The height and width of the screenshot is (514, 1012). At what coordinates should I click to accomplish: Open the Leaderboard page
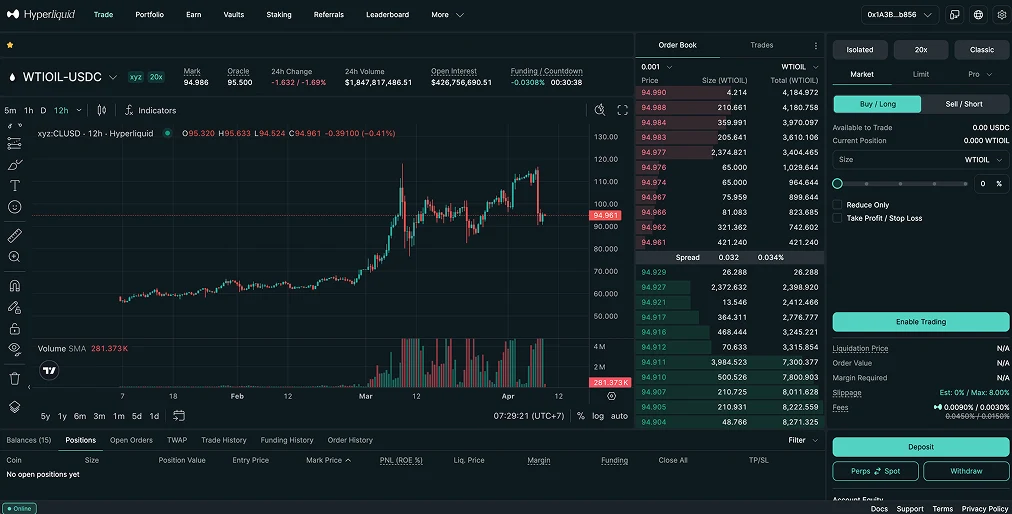387,15
